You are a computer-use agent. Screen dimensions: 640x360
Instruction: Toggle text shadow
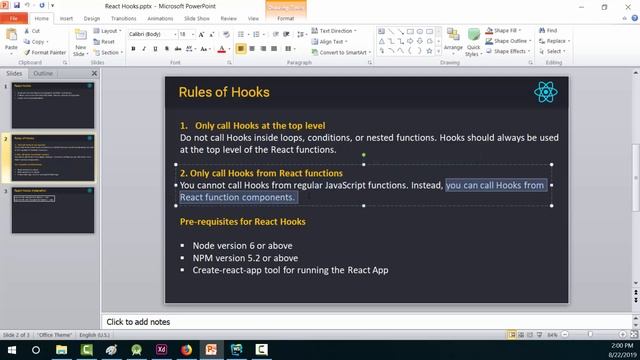click(167, 49)
